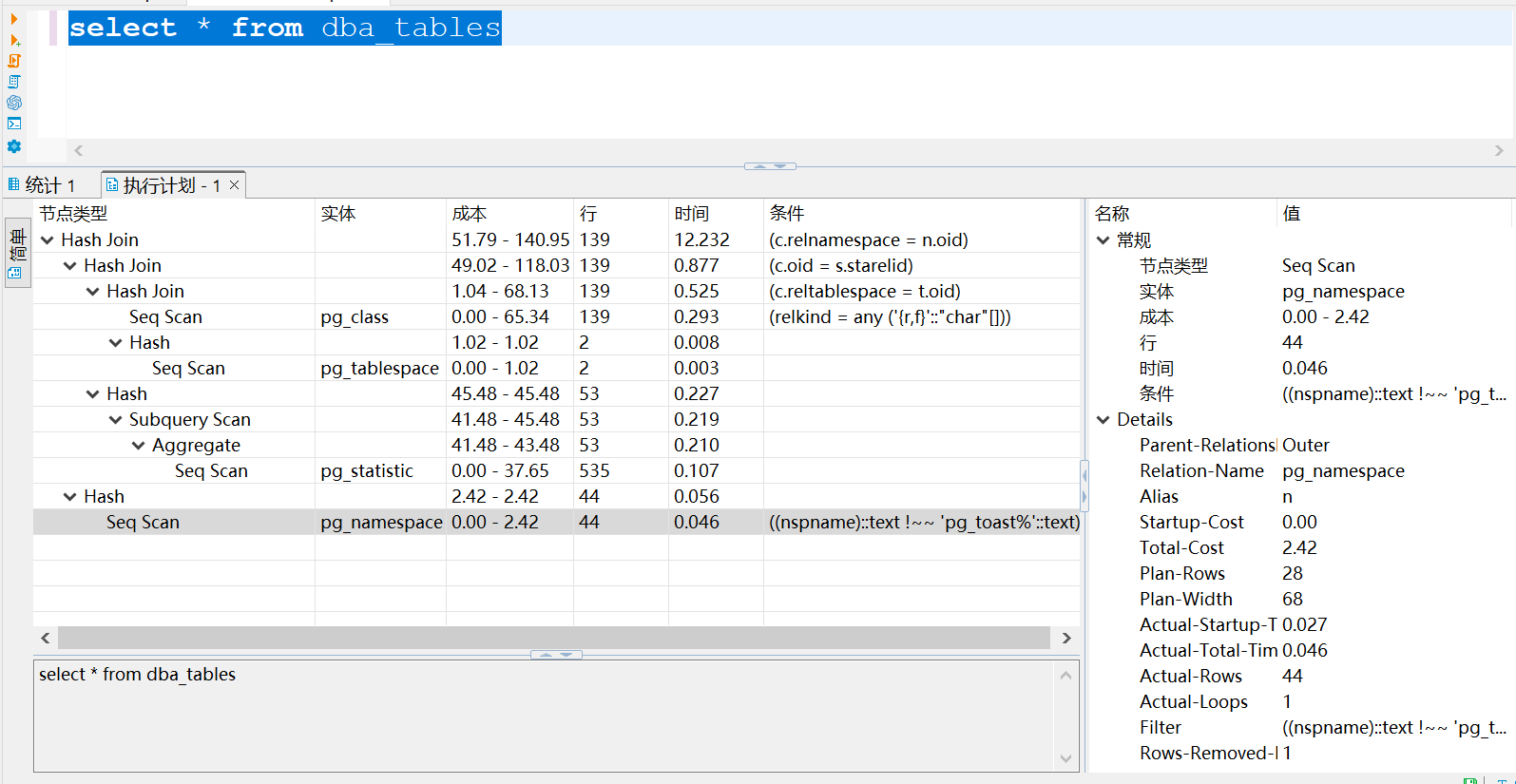1516x784 pixels.
Task: Open the SQL terminal console icon
Action: click(14, 124)
